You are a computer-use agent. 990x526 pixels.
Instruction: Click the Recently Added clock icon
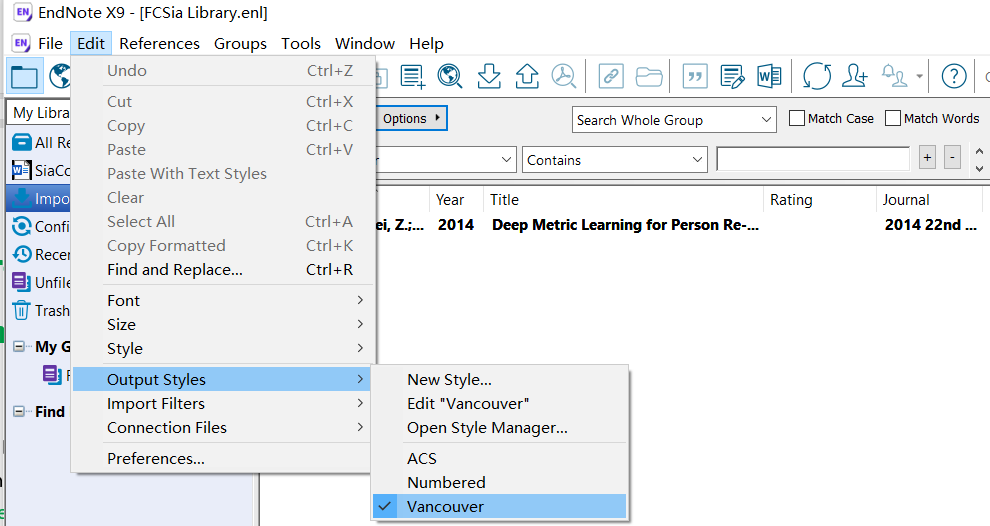click(21, 254)
